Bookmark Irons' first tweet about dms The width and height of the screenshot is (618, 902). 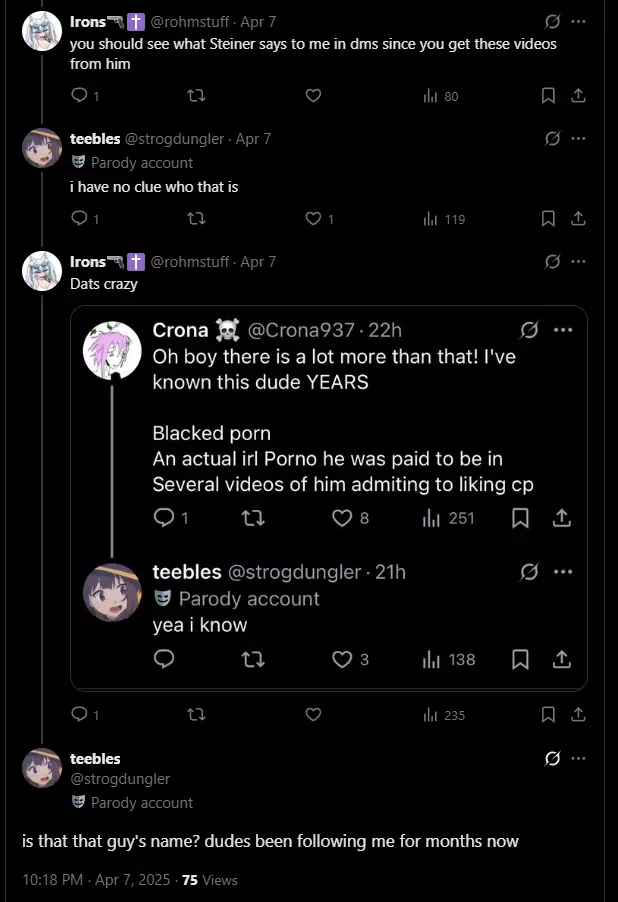coord(548,95)
